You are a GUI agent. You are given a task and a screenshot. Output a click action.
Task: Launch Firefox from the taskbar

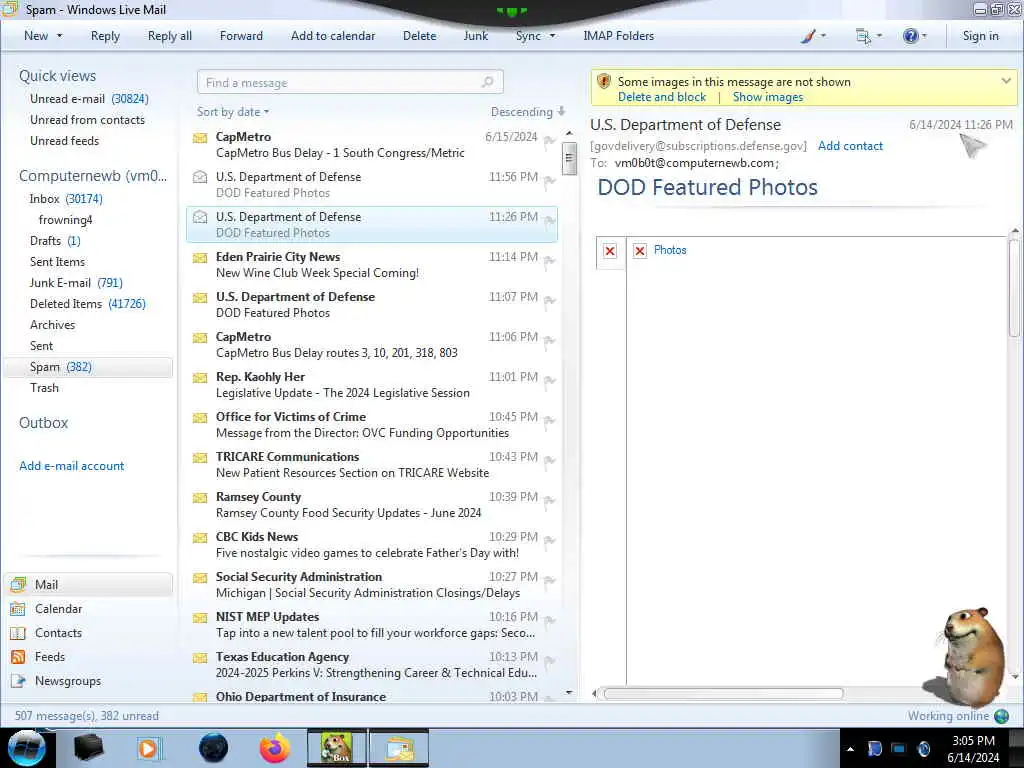(x=275, y=748)
